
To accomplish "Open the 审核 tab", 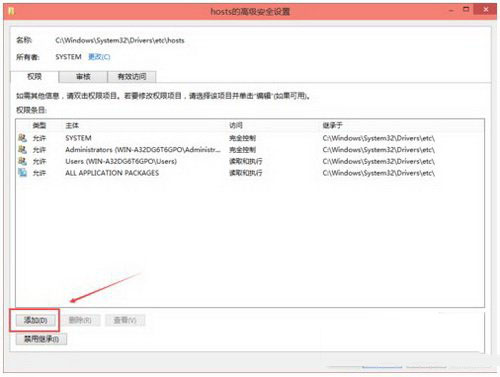I will 83,77.
